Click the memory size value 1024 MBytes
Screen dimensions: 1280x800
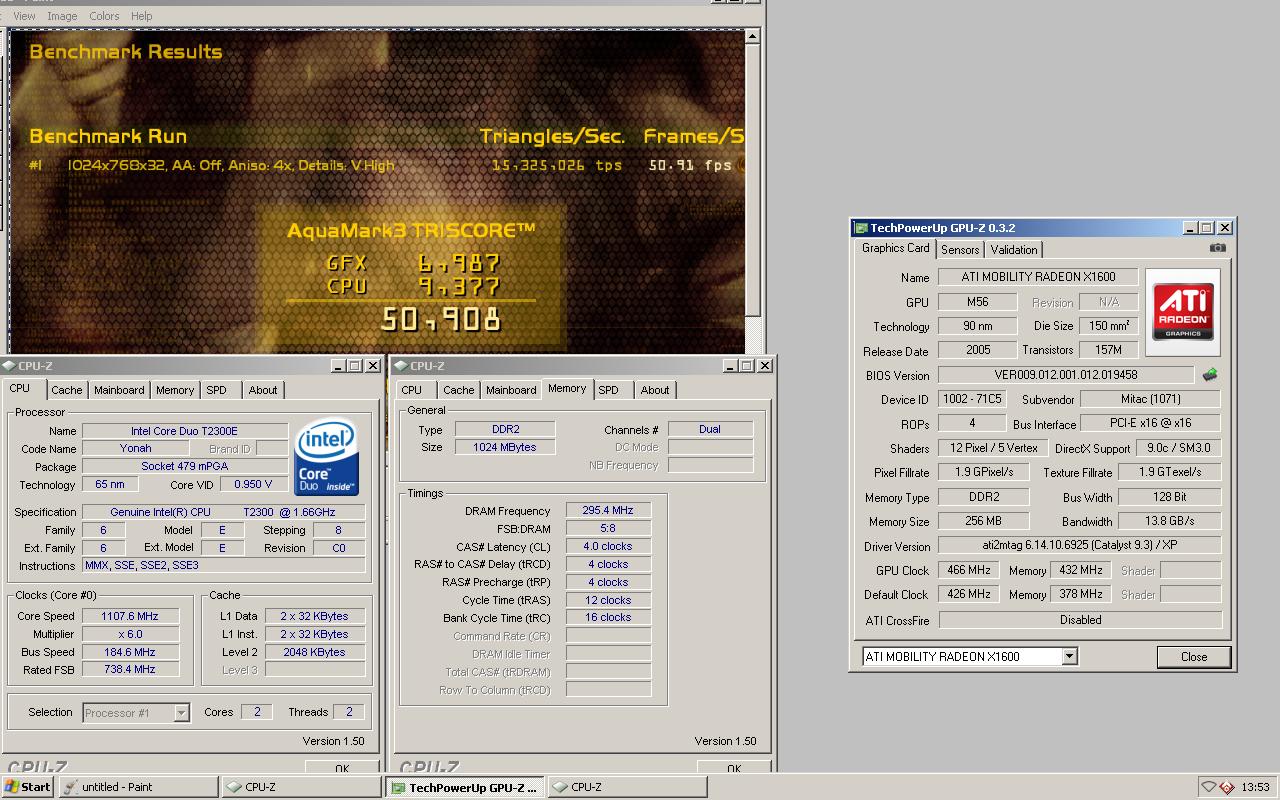coord(505,447)
